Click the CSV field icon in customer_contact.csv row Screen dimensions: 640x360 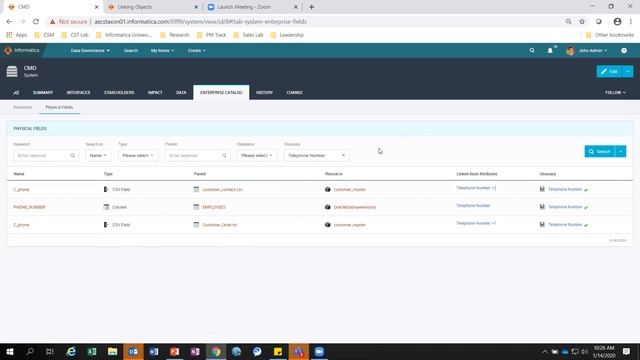pyautogui.click(x=106, y=189)
